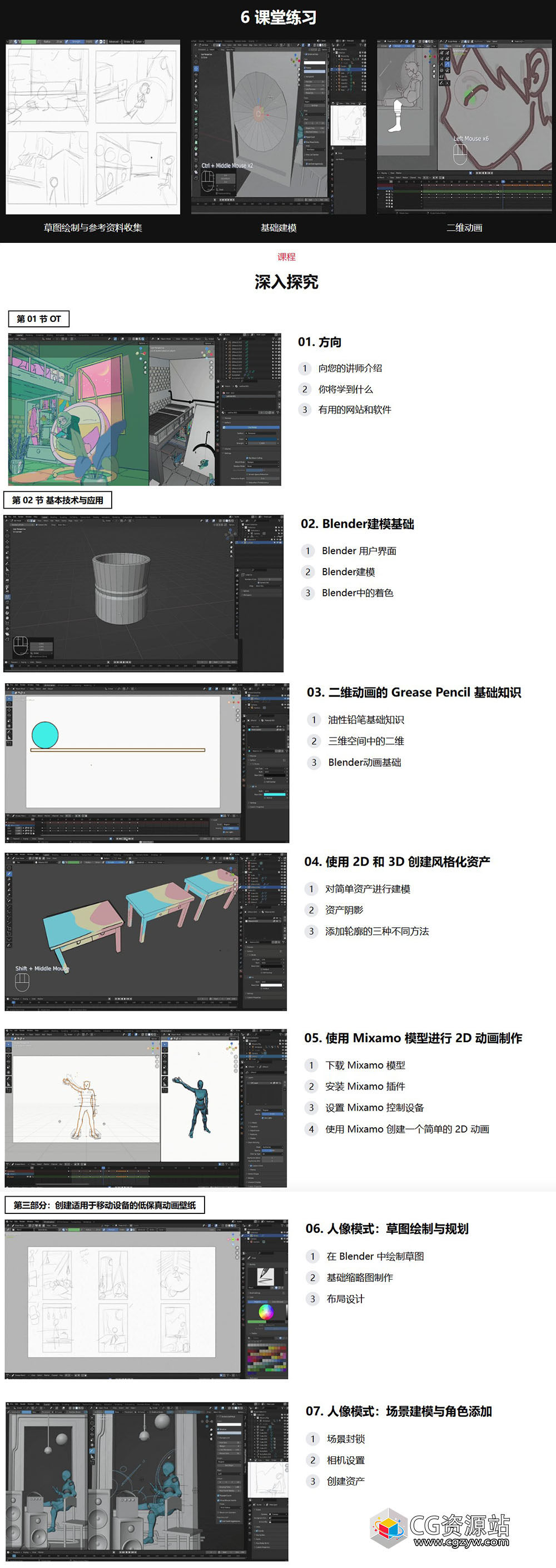This screenshot has height=1568, width=556.
Task: Select 向您的讲师介绍 lesson item
Action: [350, 369]
